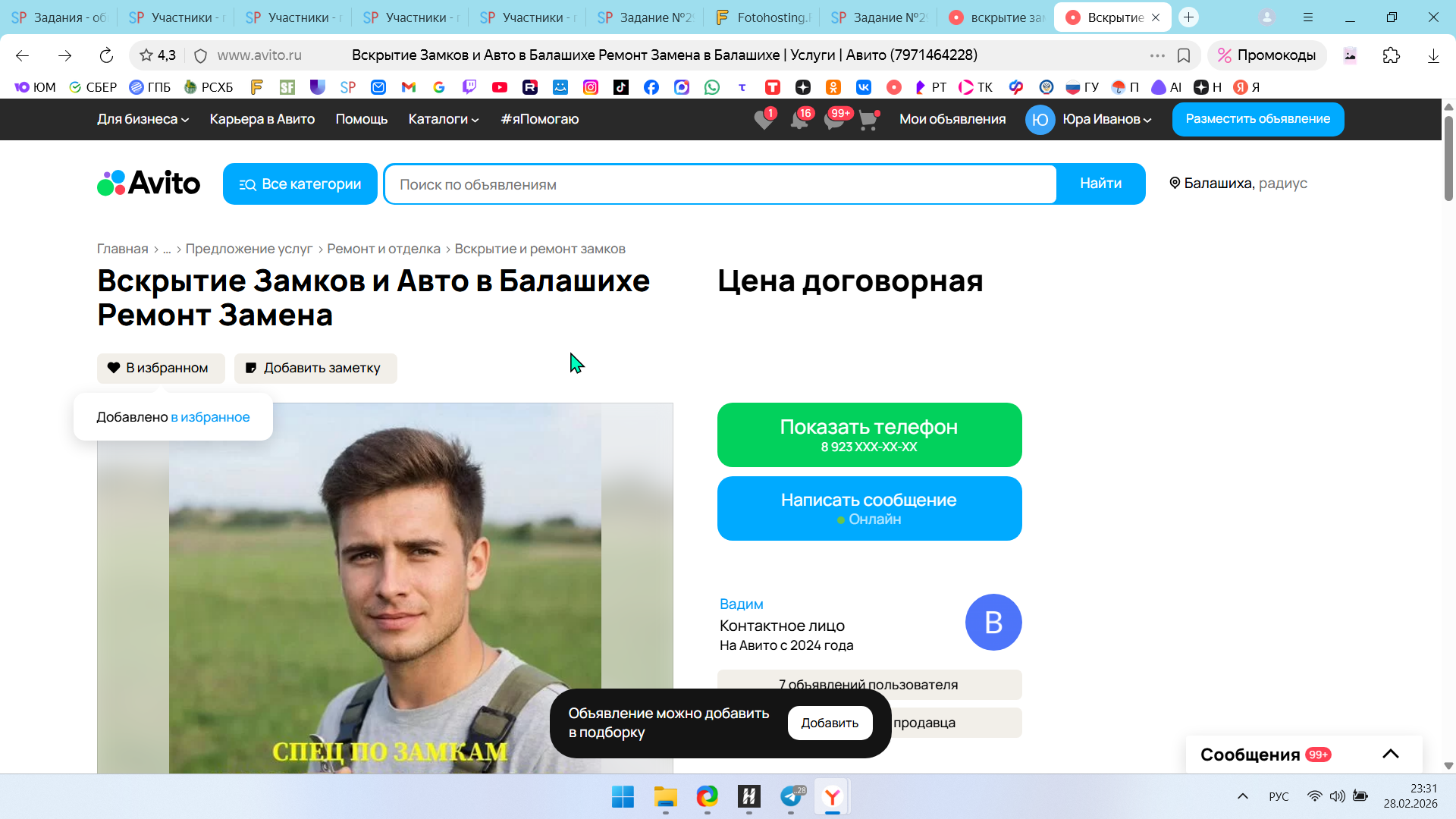Expand the 'Для бизнеса' dropdown menu
The height and width of the screenshot is (819, 1456).
[x=143, y=119]
